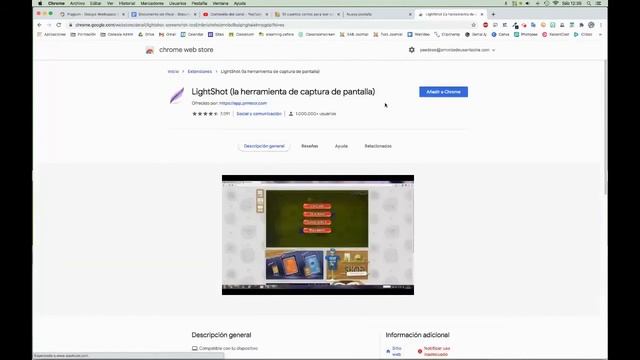
Task: Click the LightShot feather extension icon
Action: [x=177, y=96]
